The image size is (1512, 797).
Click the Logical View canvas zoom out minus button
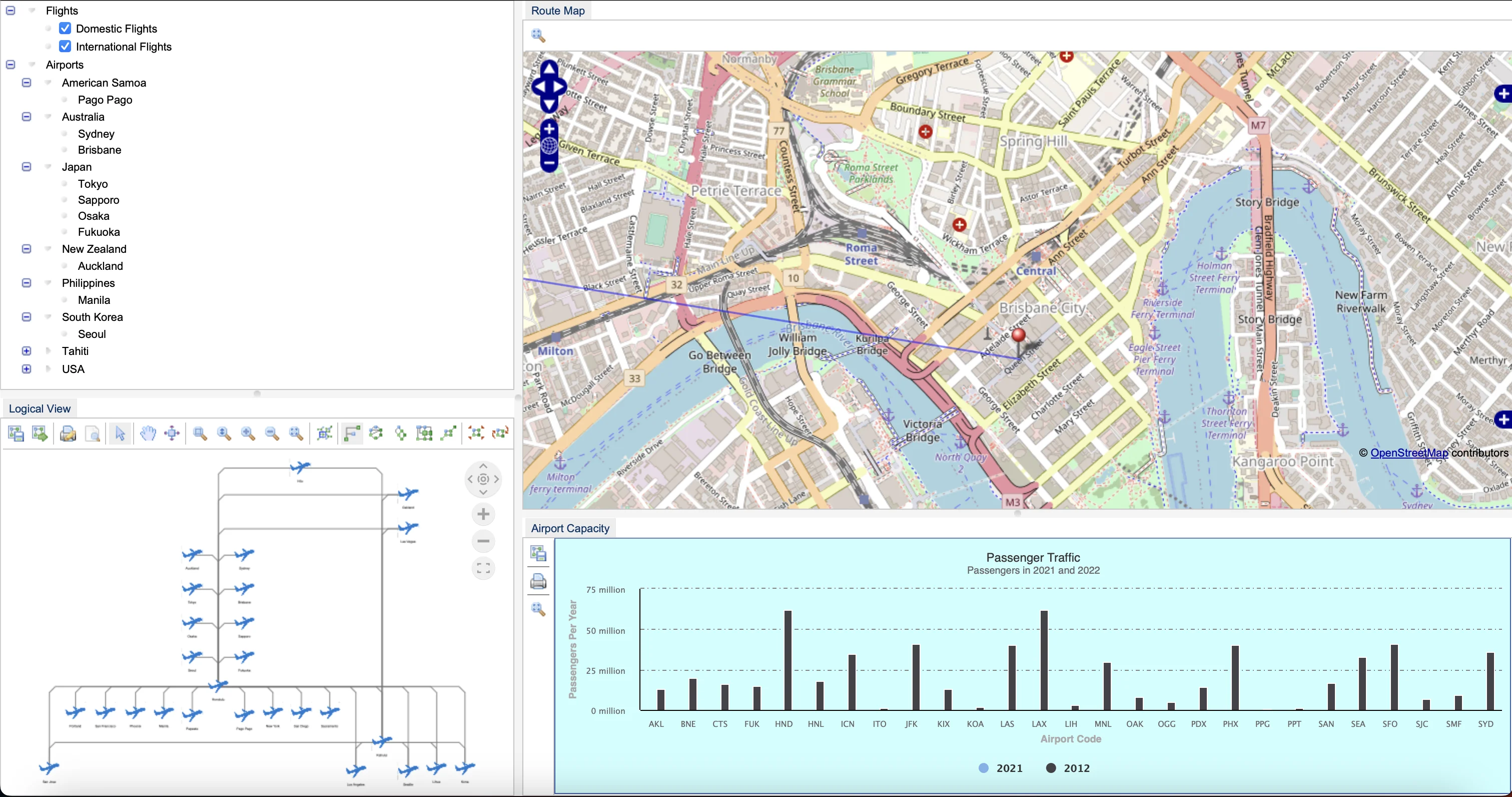tap(483, 541)
